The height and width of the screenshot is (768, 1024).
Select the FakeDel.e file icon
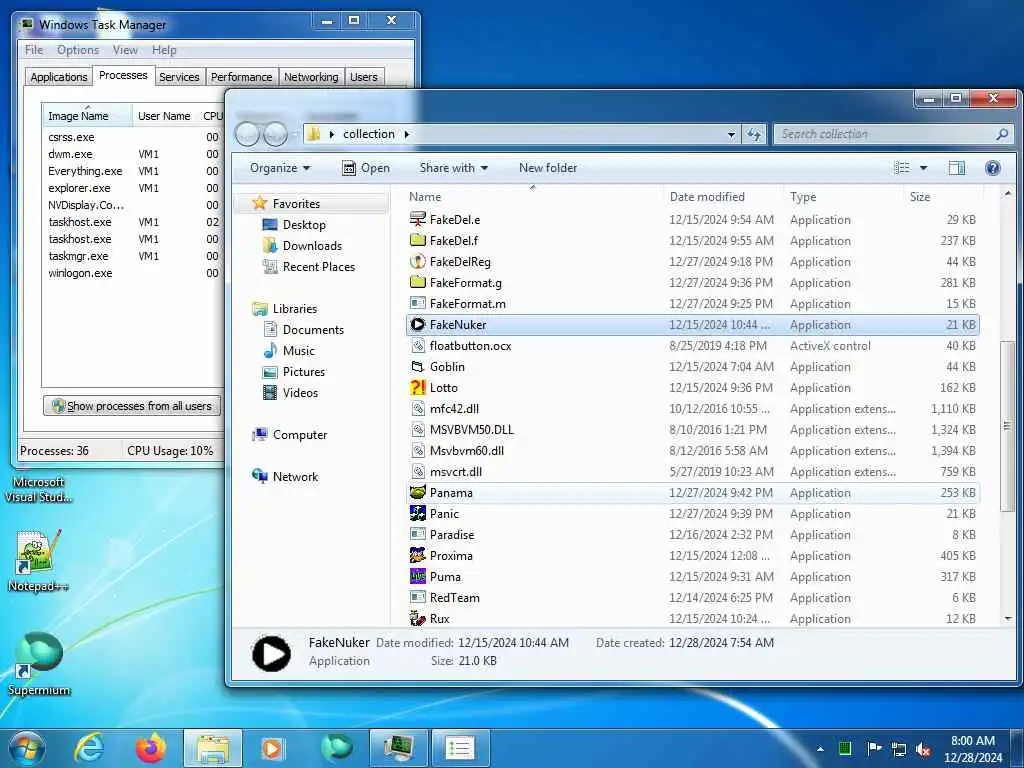pos(417,219)
